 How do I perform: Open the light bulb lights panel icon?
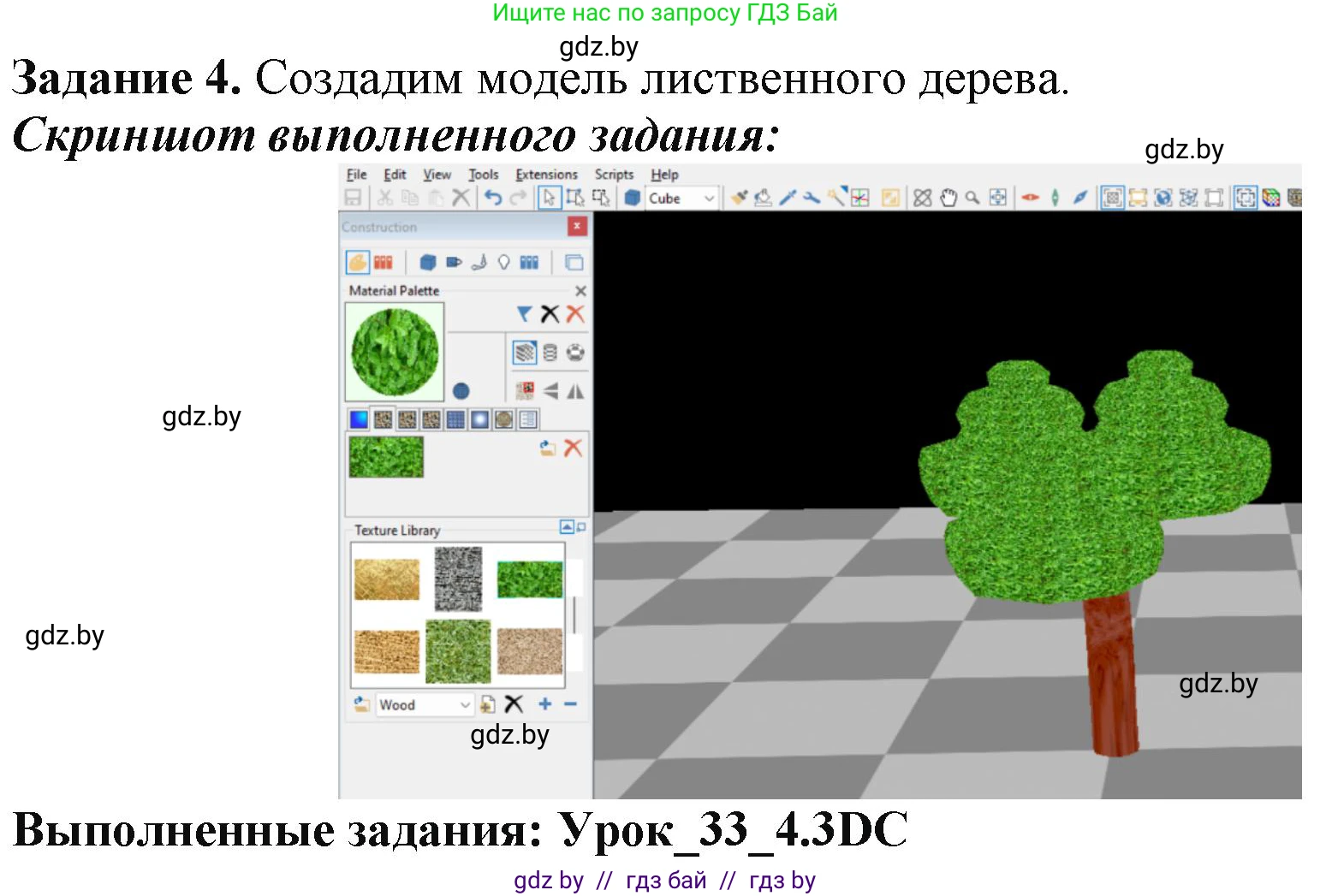tap(504, 262)
